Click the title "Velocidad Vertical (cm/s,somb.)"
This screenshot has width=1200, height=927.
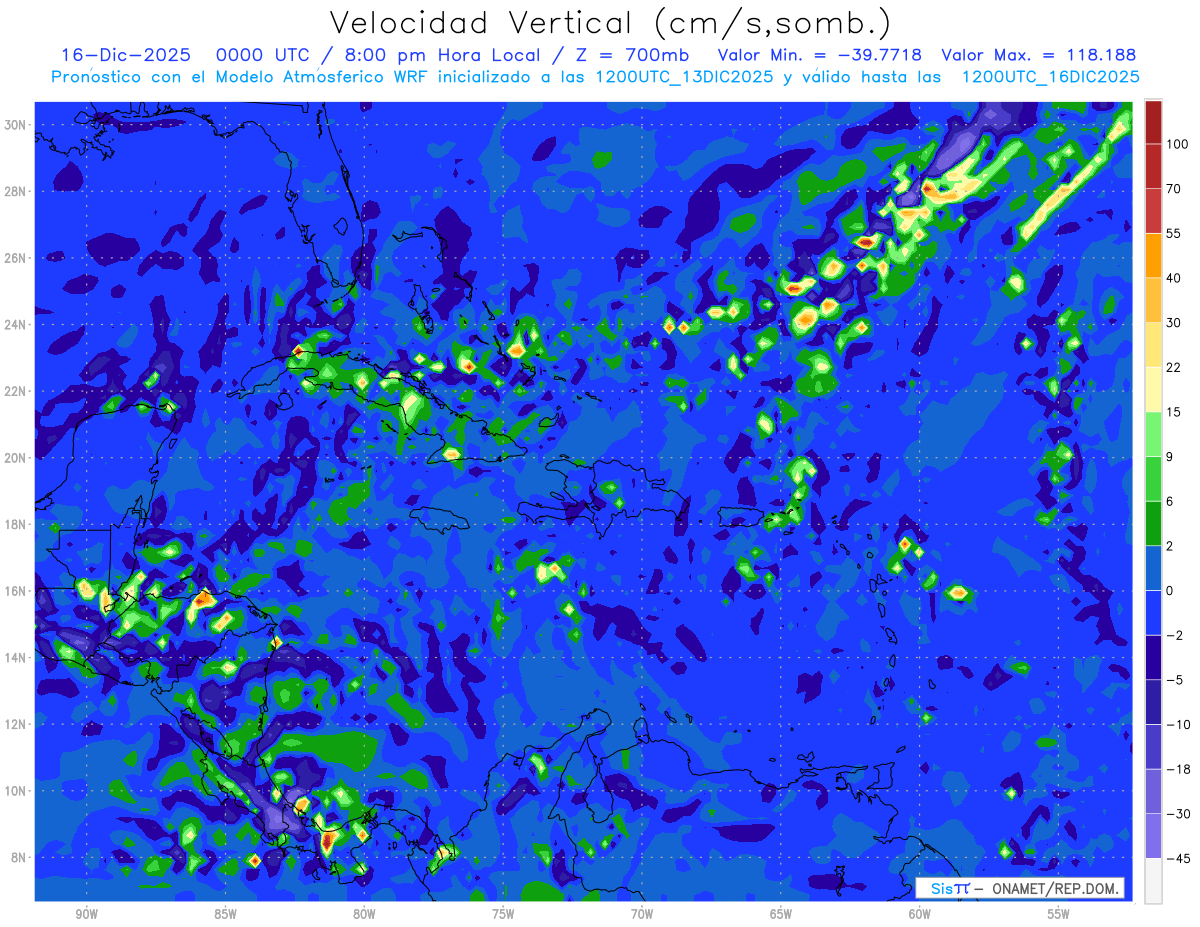point(610,23)
